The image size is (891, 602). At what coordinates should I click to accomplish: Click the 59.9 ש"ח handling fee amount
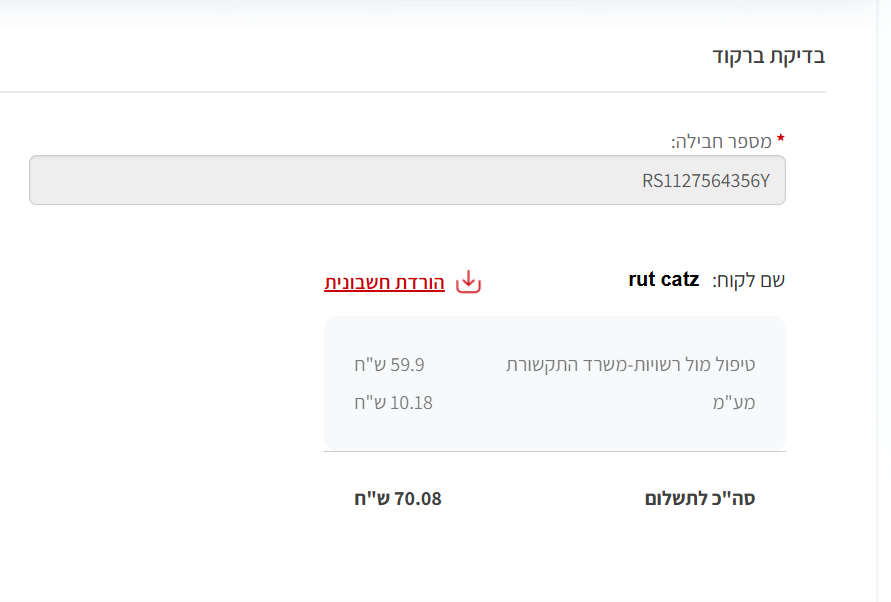click(x=396, y=365)
